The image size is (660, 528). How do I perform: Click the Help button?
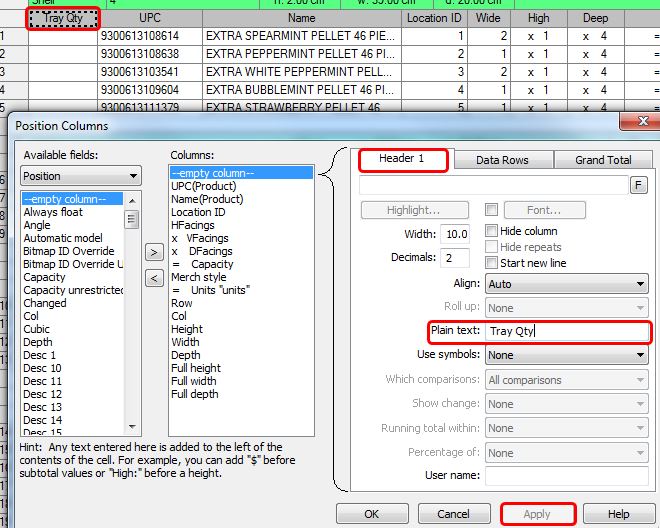(x=618, y=514)
